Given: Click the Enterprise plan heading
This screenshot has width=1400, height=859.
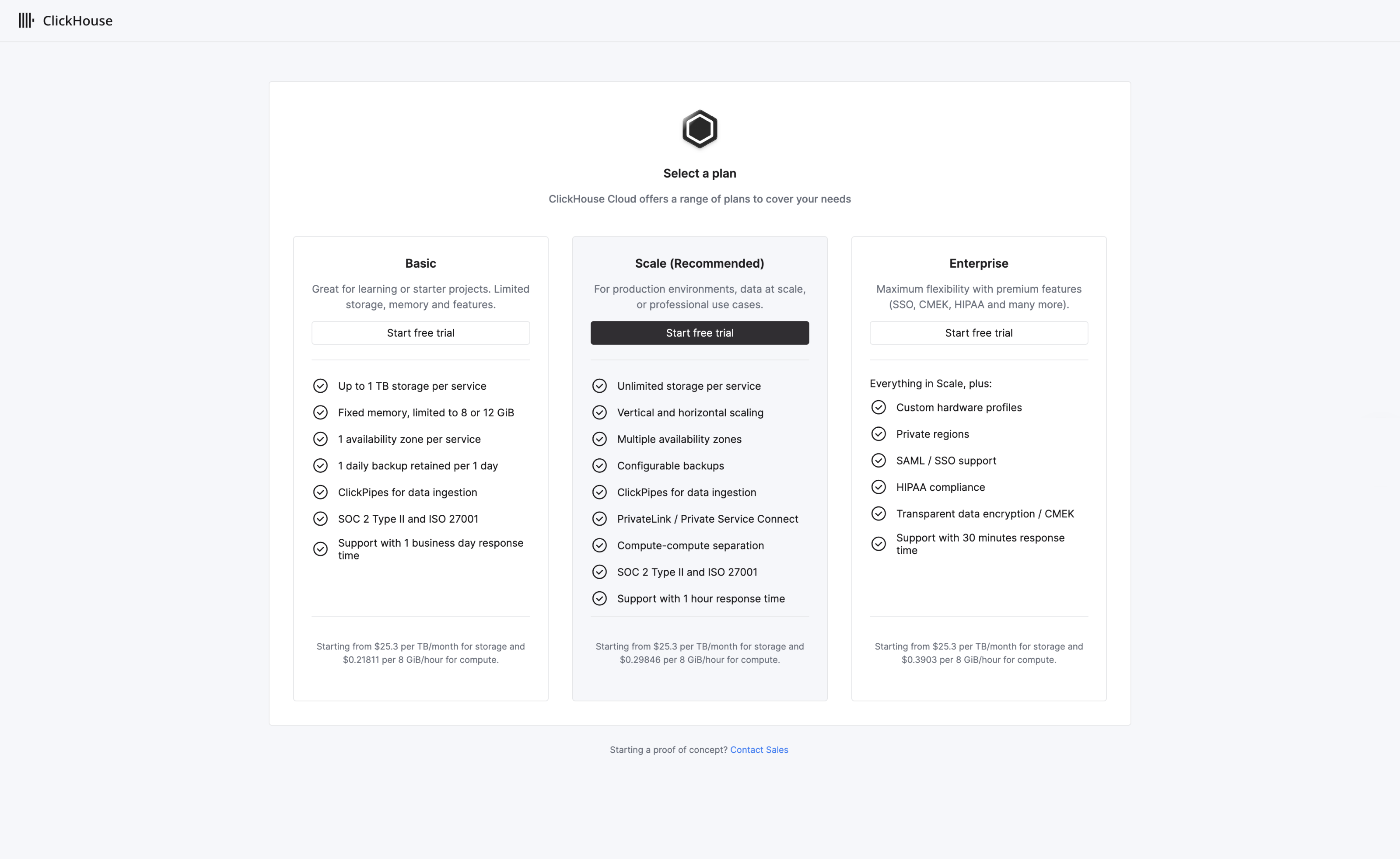Looking at the screenshot, I should pos(978,264).
